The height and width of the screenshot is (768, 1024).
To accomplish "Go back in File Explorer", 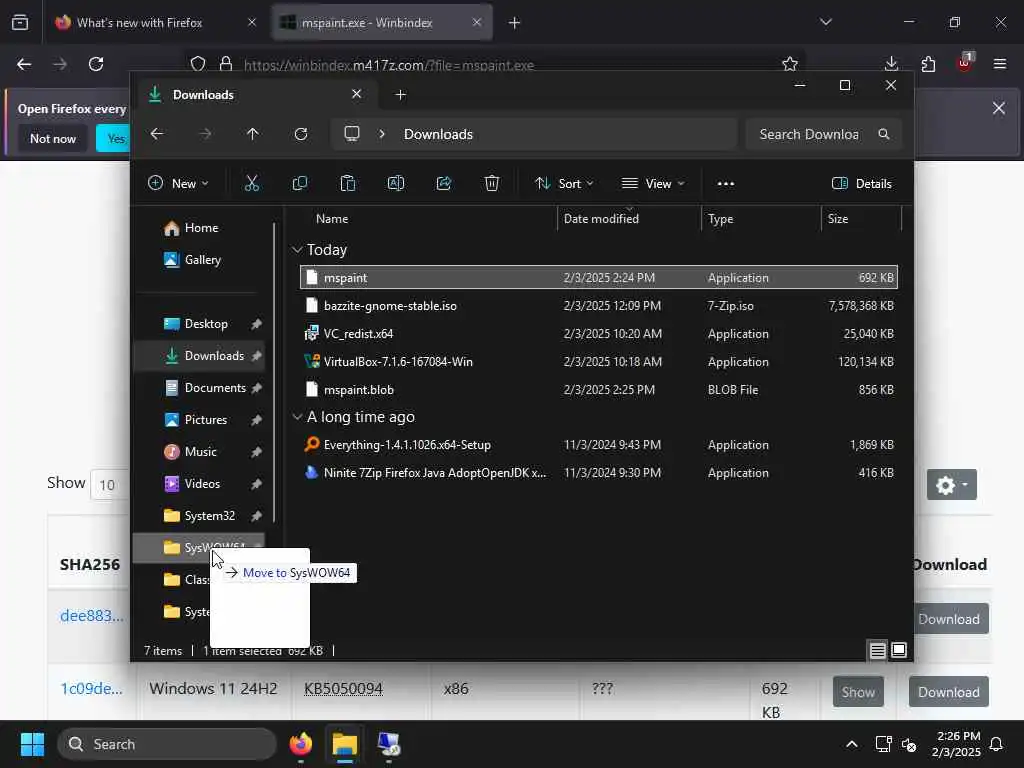I will (x=157, y=134).
